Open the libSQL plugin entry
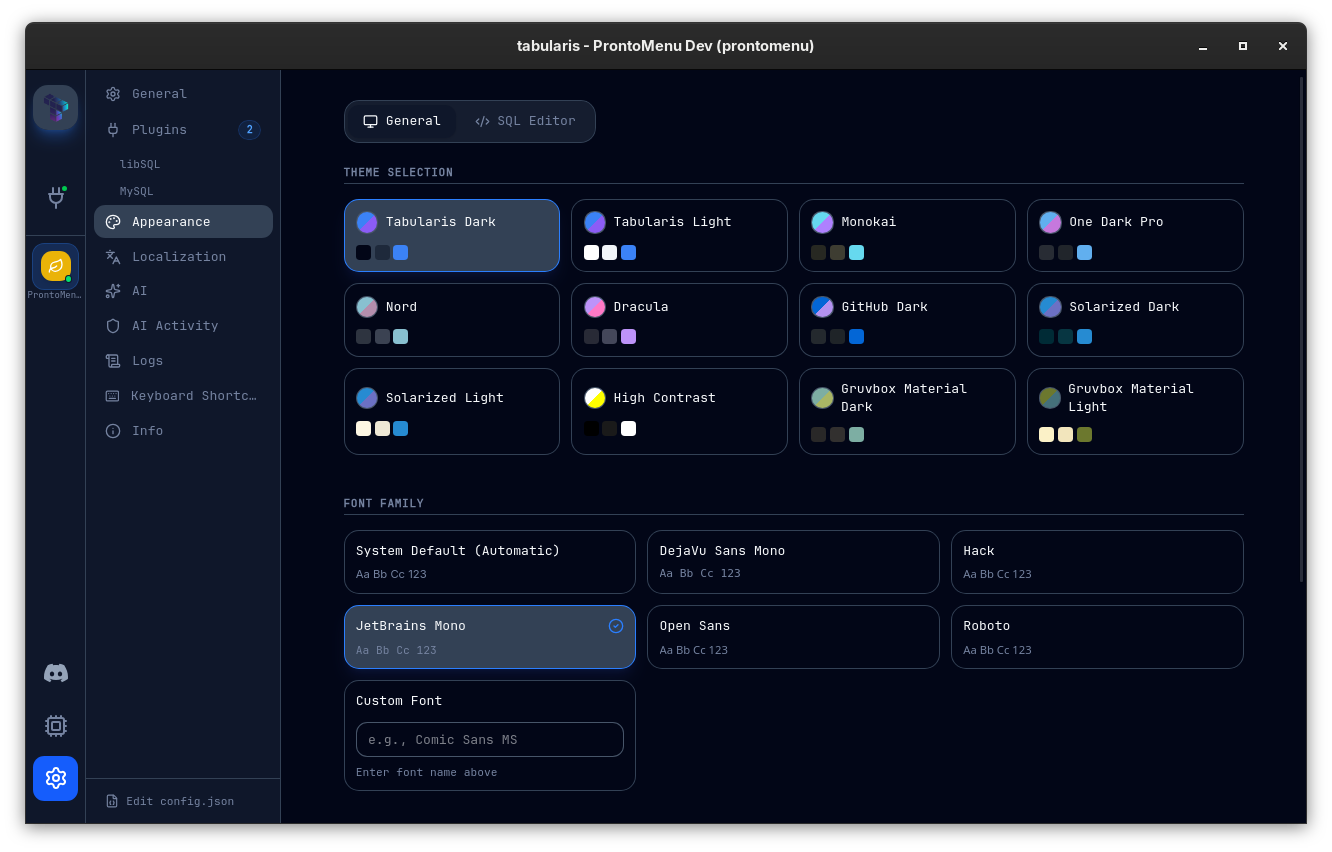1332x852 pixels. (x=140, y=164)
